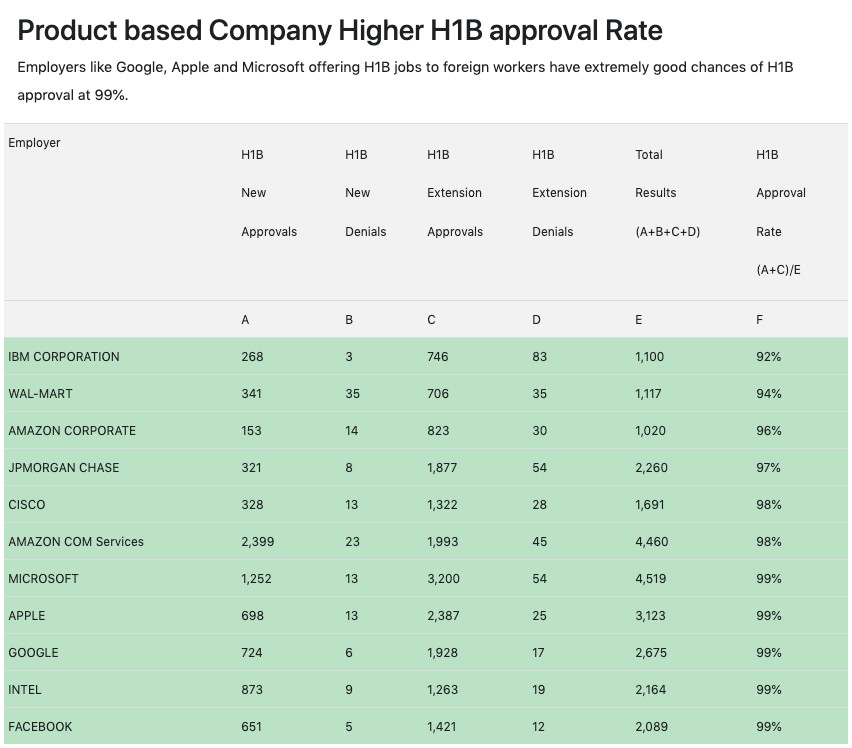
Task: Click the "Product based Company Higher H1B approval Rate" heading
Action: click(340, 30)
